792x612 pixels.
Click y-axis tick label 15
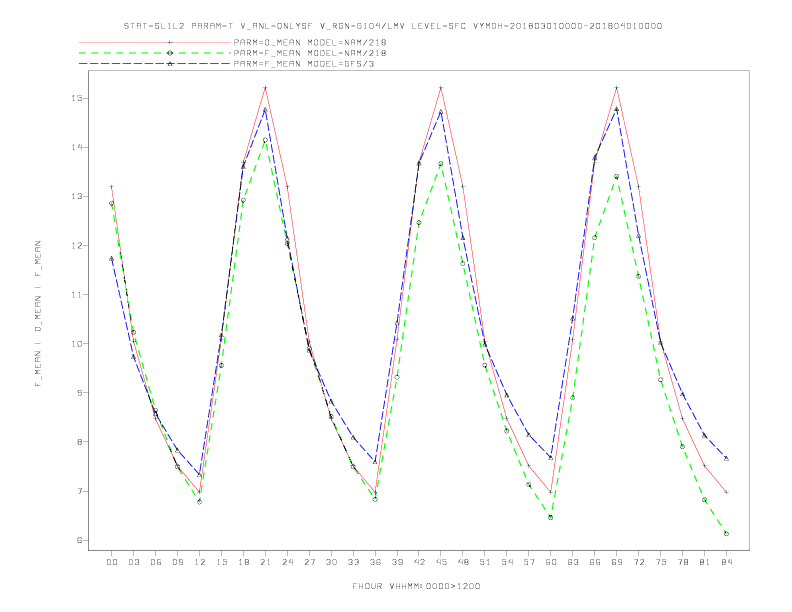(x=77, y=98)
